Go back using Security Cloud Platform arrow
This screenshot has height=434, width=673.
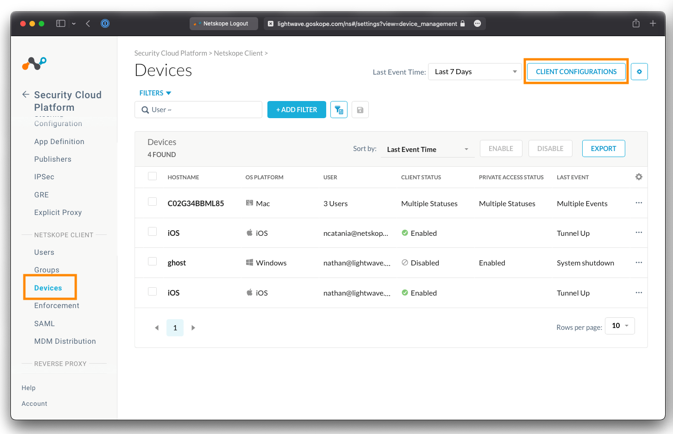pyautogui.click(x=26, y=94)
